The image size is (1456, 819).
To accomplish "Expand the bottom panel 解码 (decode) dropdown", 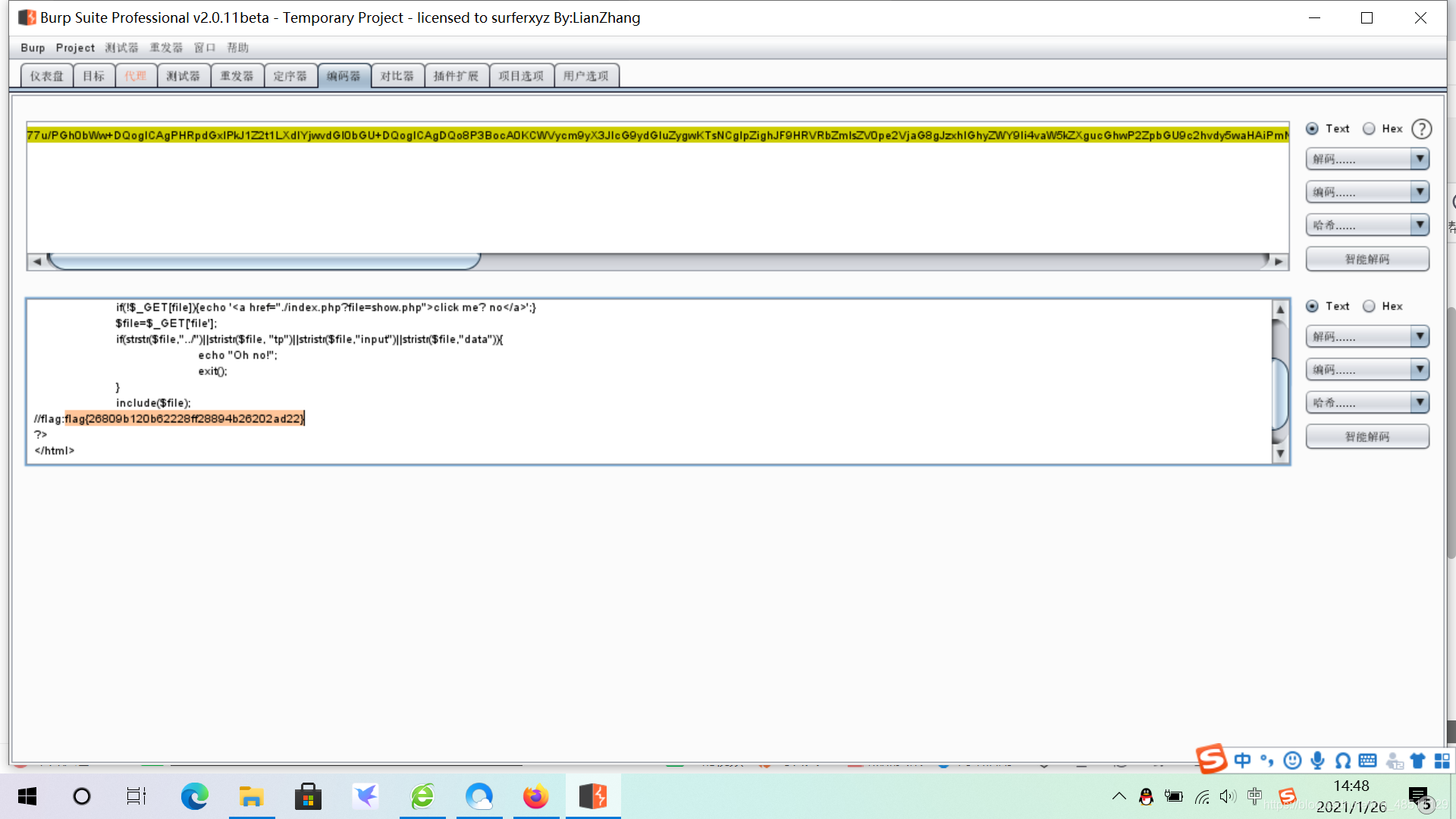I will click(x=1367, y=337).
